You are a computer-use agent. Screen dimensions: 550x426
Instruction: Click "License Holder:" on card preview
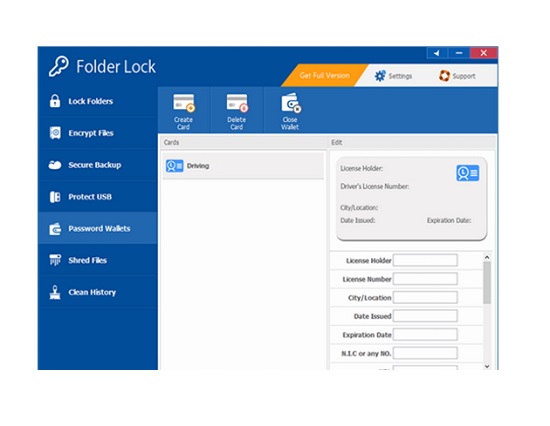click(362, 168)
